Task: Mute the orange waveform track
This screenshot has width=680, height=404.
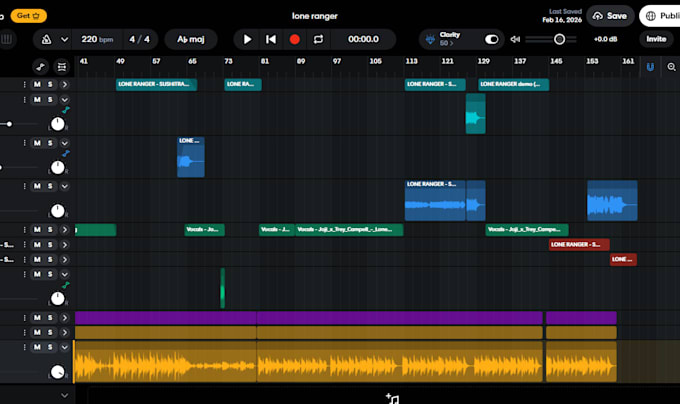Action: point(37,347)
